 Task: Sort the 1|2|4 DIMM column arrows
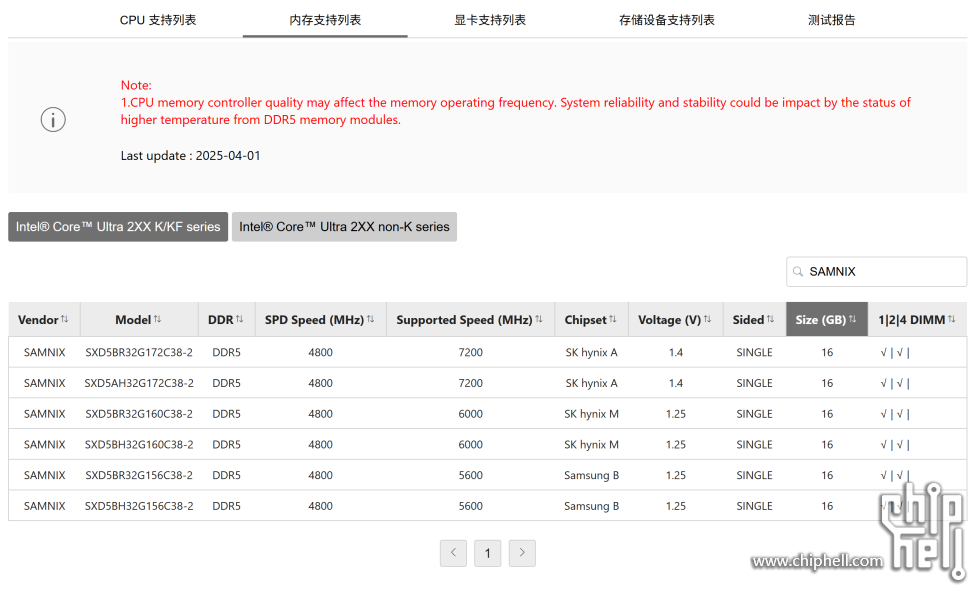click(x=952, y=319)
